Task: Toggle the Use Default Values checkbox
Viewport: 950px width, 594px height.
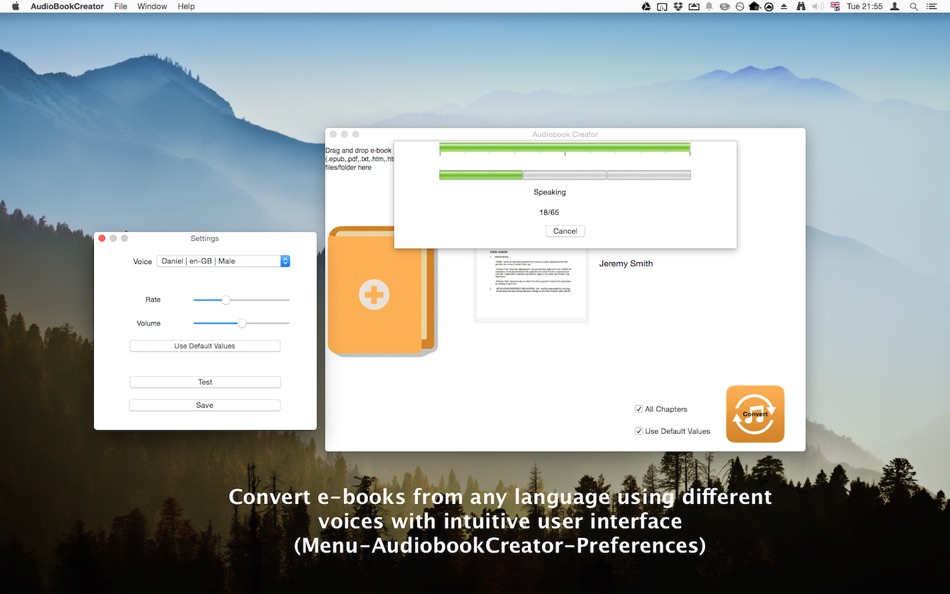Action: (x=639, y=431)
